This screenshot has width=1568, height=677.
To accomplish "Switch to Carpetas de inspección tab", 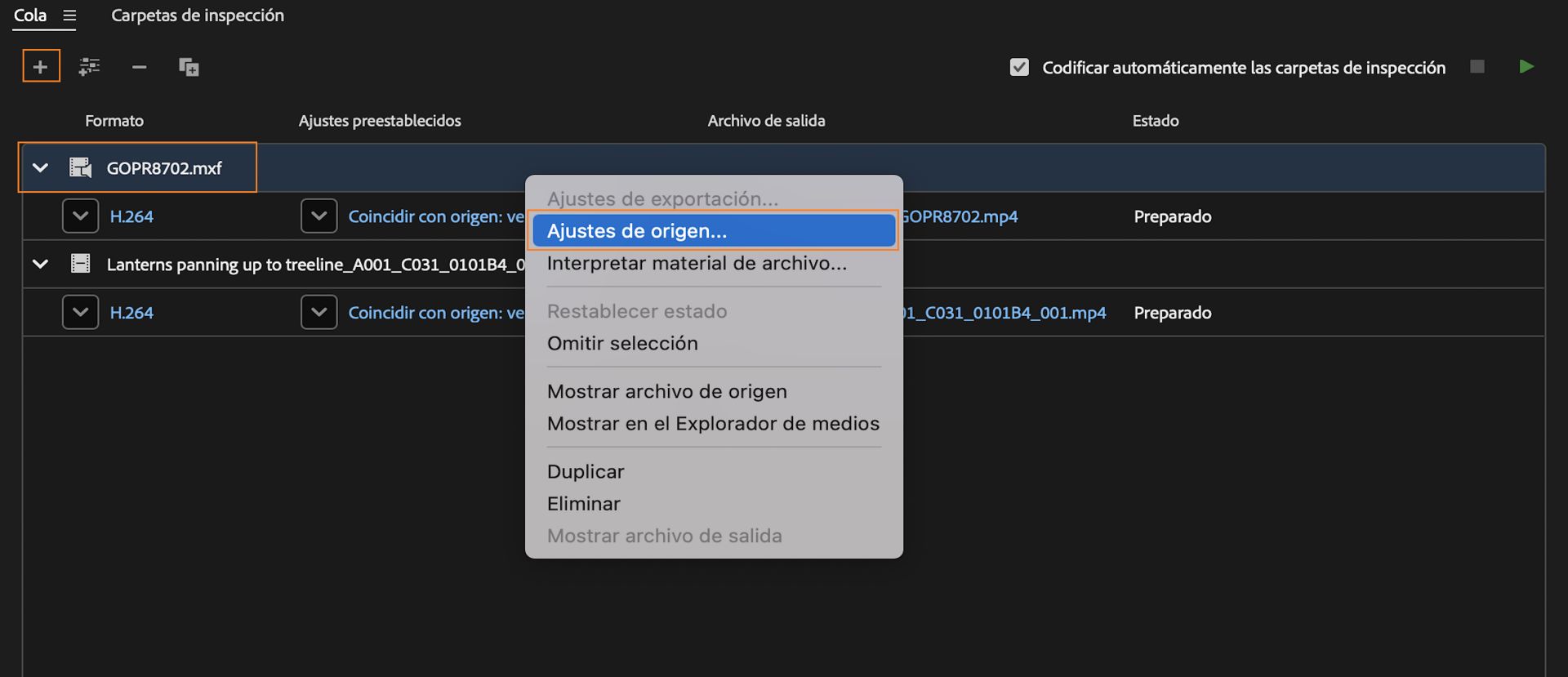I will pyautogui.click(x=198, y=16).
